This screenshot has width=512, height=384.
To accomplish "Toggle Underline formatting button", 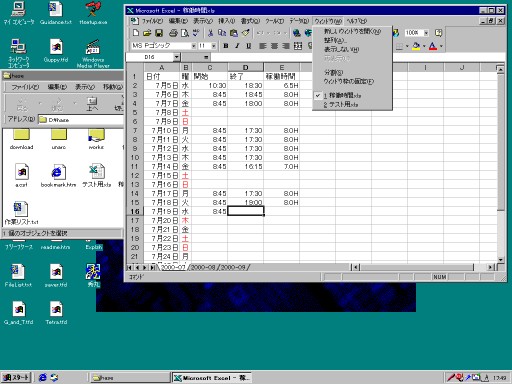I will (x=248, y=46).
